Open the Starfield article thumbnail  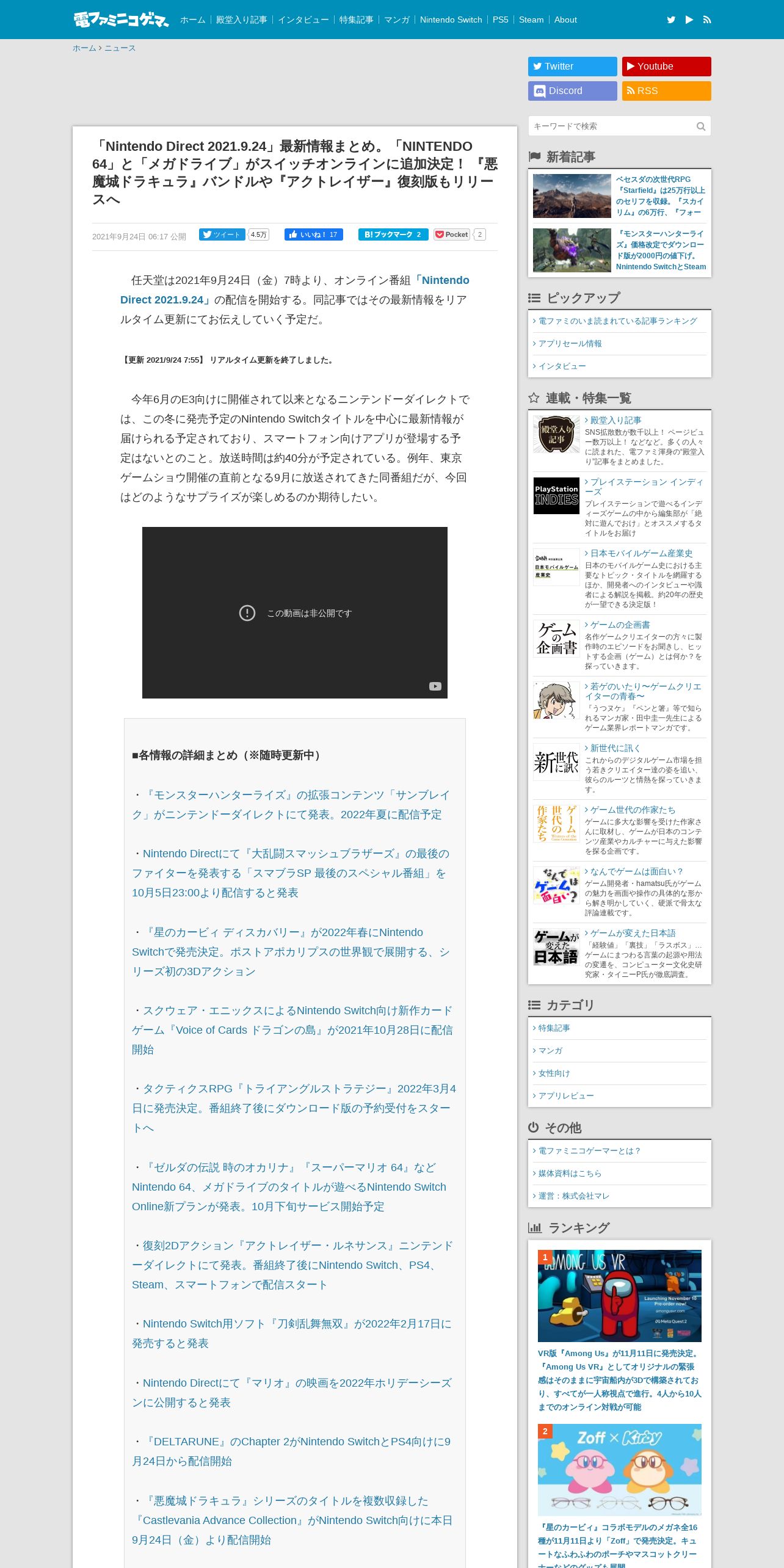coord(572,196)
